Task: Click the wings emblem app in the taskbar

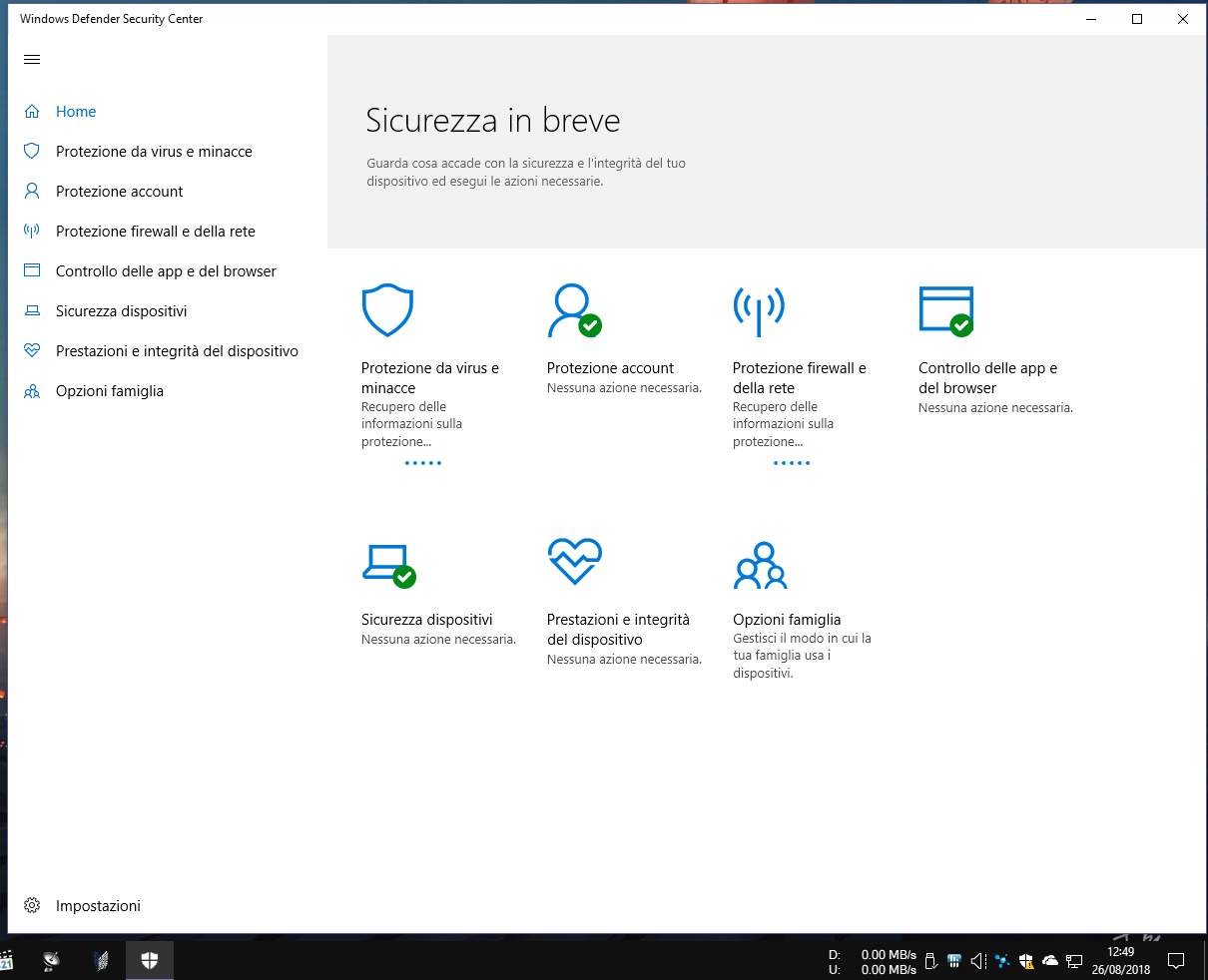Action: click(x=100, y=960)
